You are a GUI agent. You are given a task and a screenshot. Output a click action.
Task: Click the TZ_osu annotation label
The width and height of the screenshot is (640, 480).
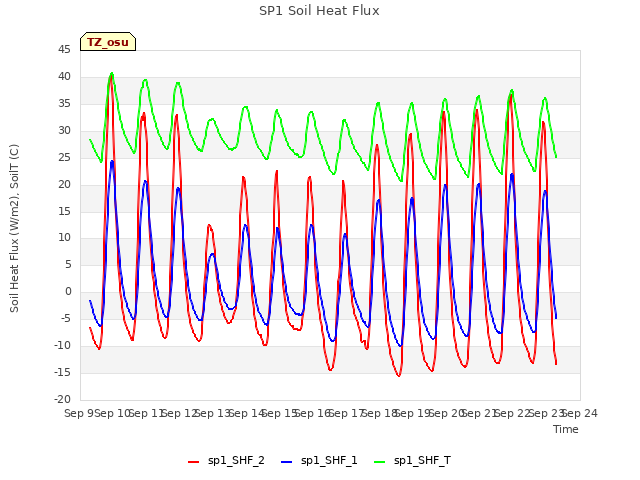(x=108, y=42)
